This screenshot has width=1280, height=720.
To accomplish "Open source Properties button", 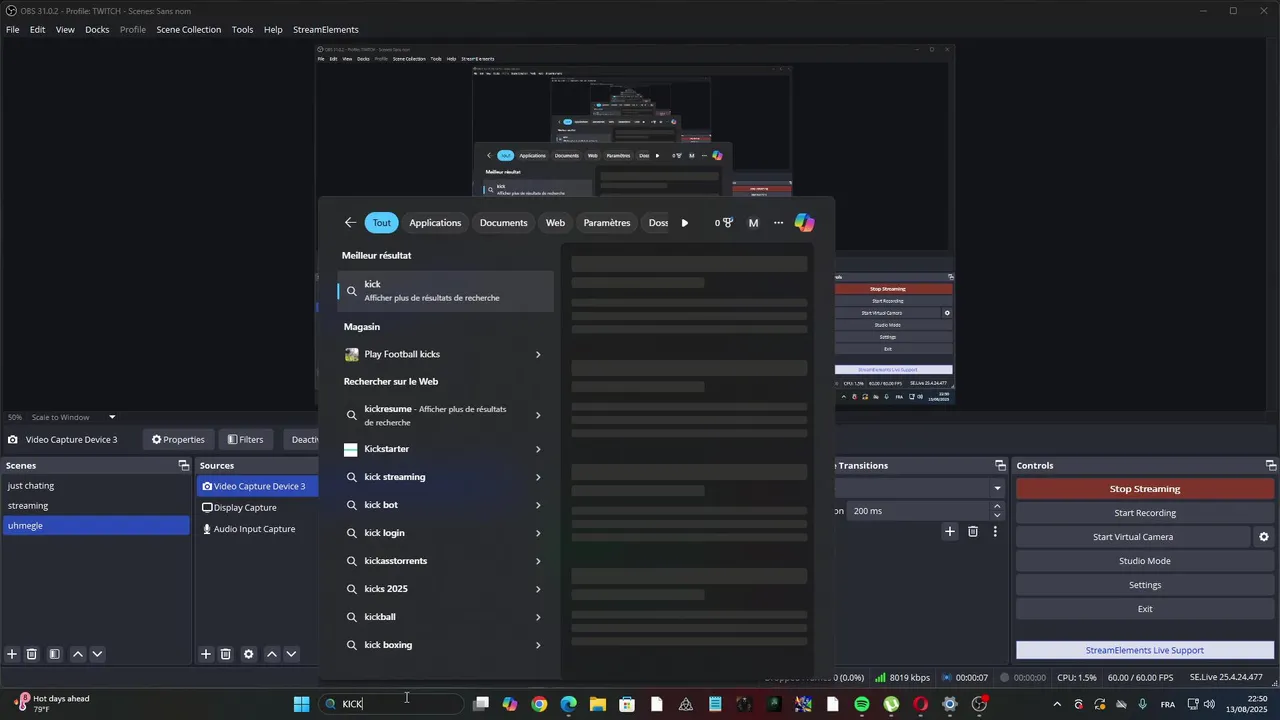I will 178,439.
